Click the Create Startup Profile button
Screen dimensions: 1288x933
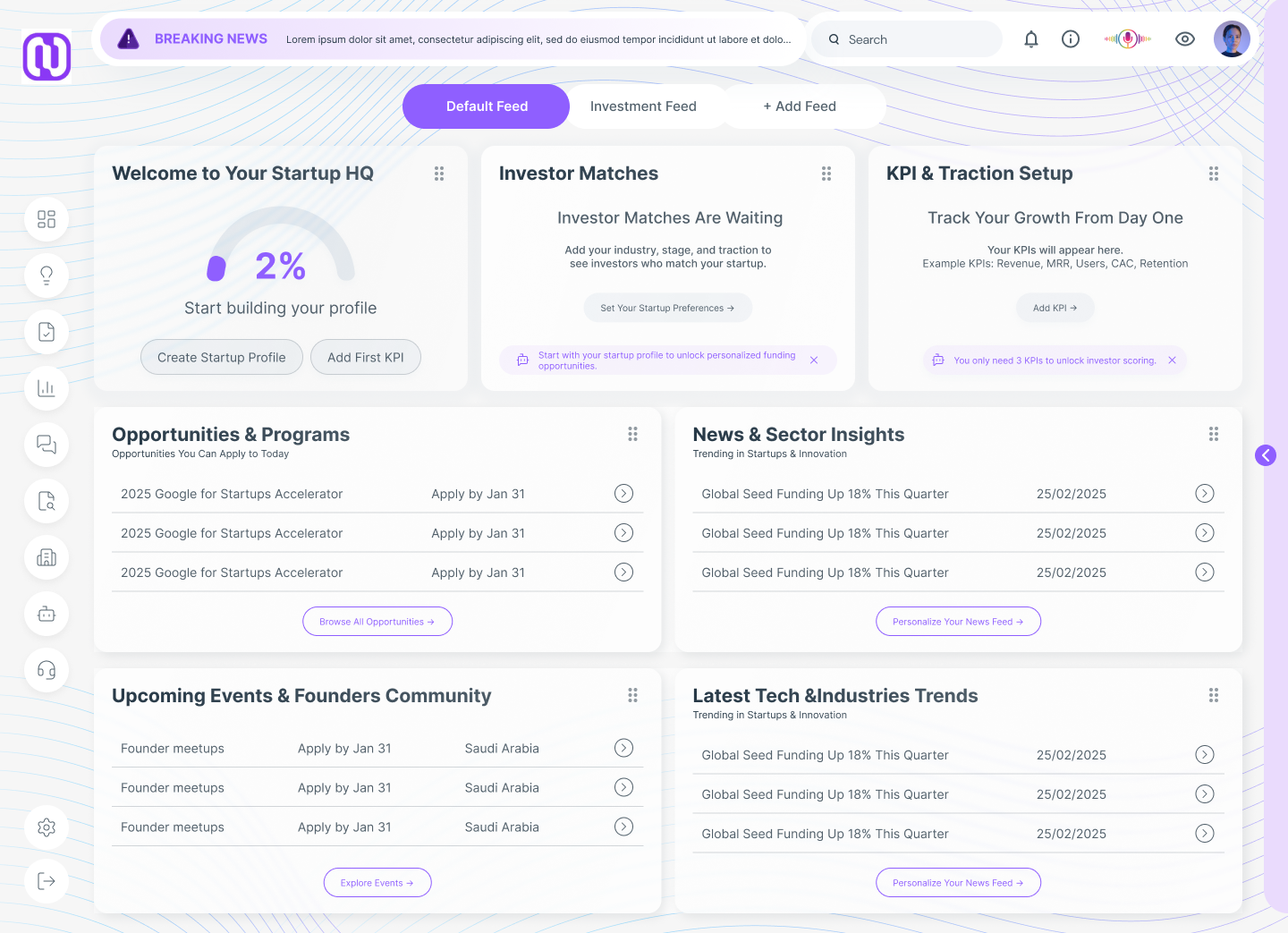coord(222,357)
